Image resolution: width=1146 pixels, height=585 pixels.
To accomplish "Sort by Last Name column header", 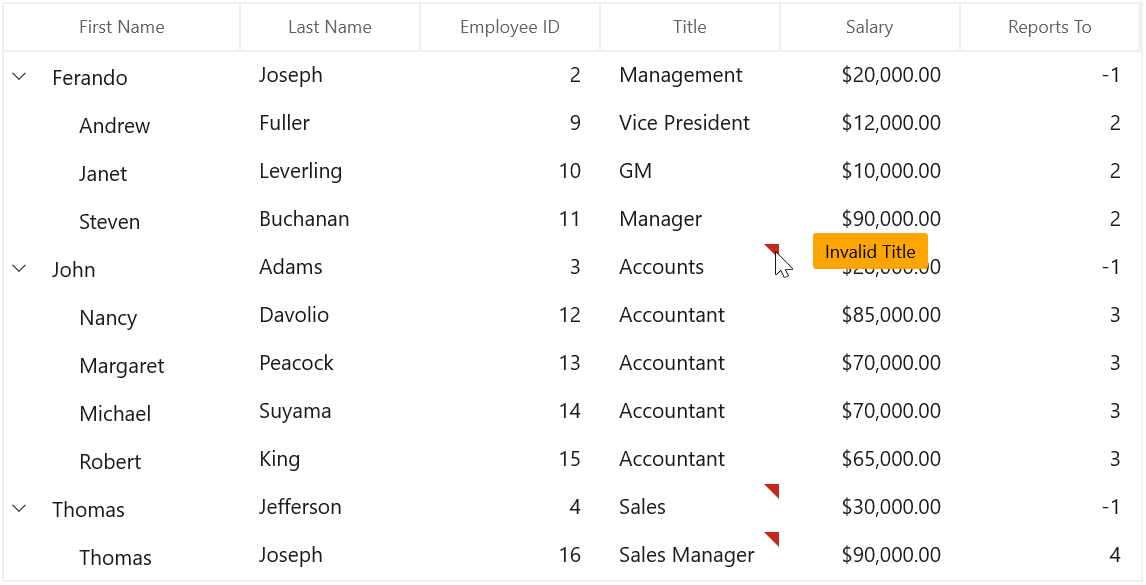I will click(x=330, y=27).
